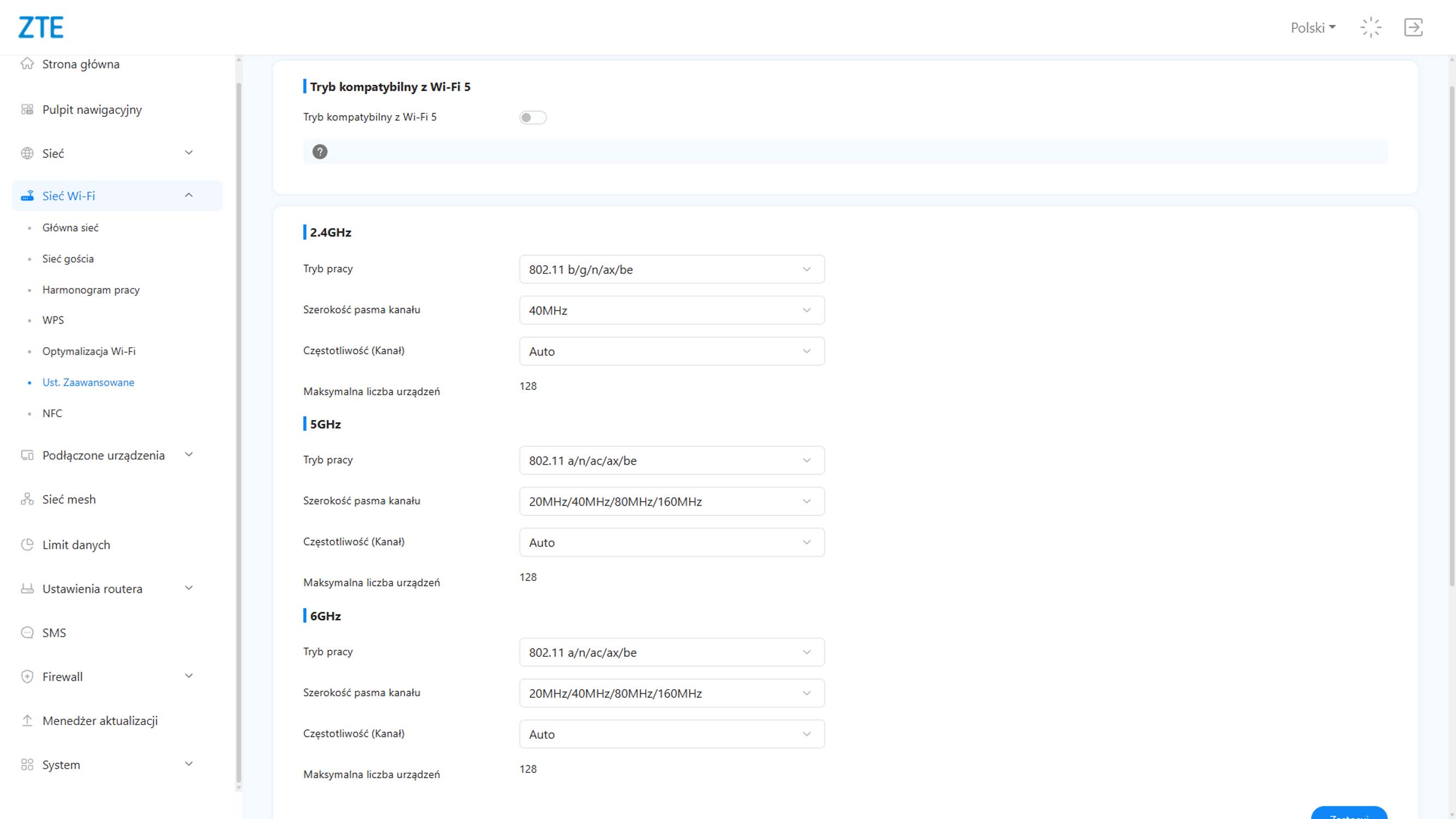This screenshot has width=1456, height=819.
Task: Open the Menedżer aktualizacji page
Action: coord(100,721)
